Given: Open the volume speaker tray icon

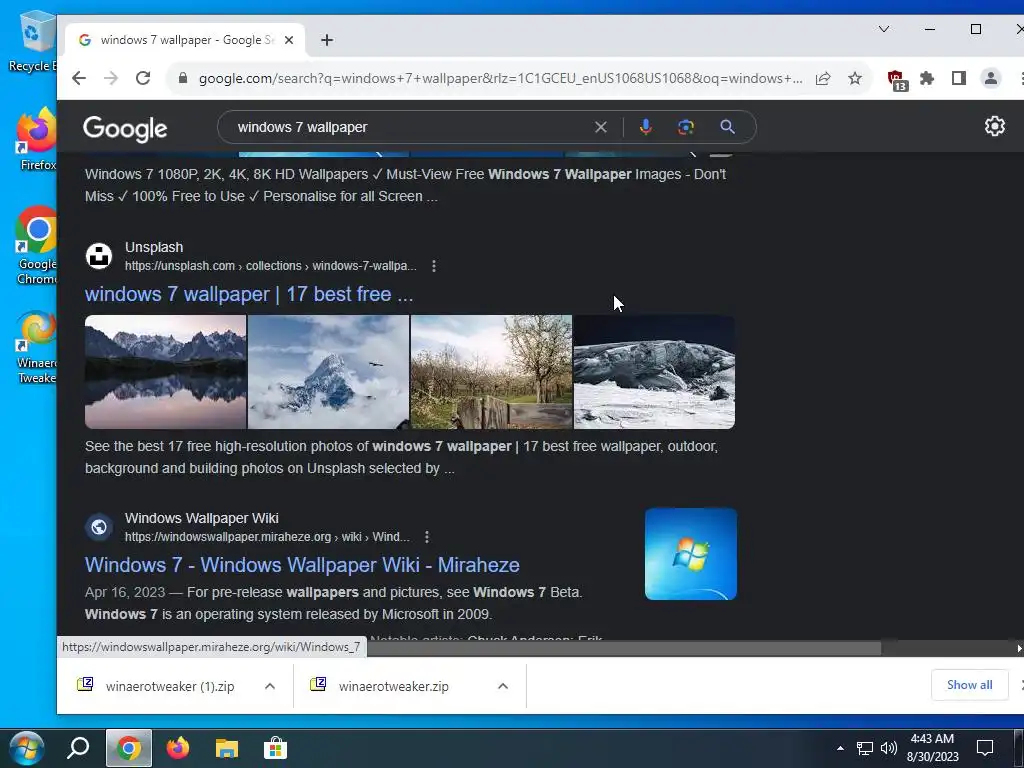Looking at the screenshot, I should 889,748.
